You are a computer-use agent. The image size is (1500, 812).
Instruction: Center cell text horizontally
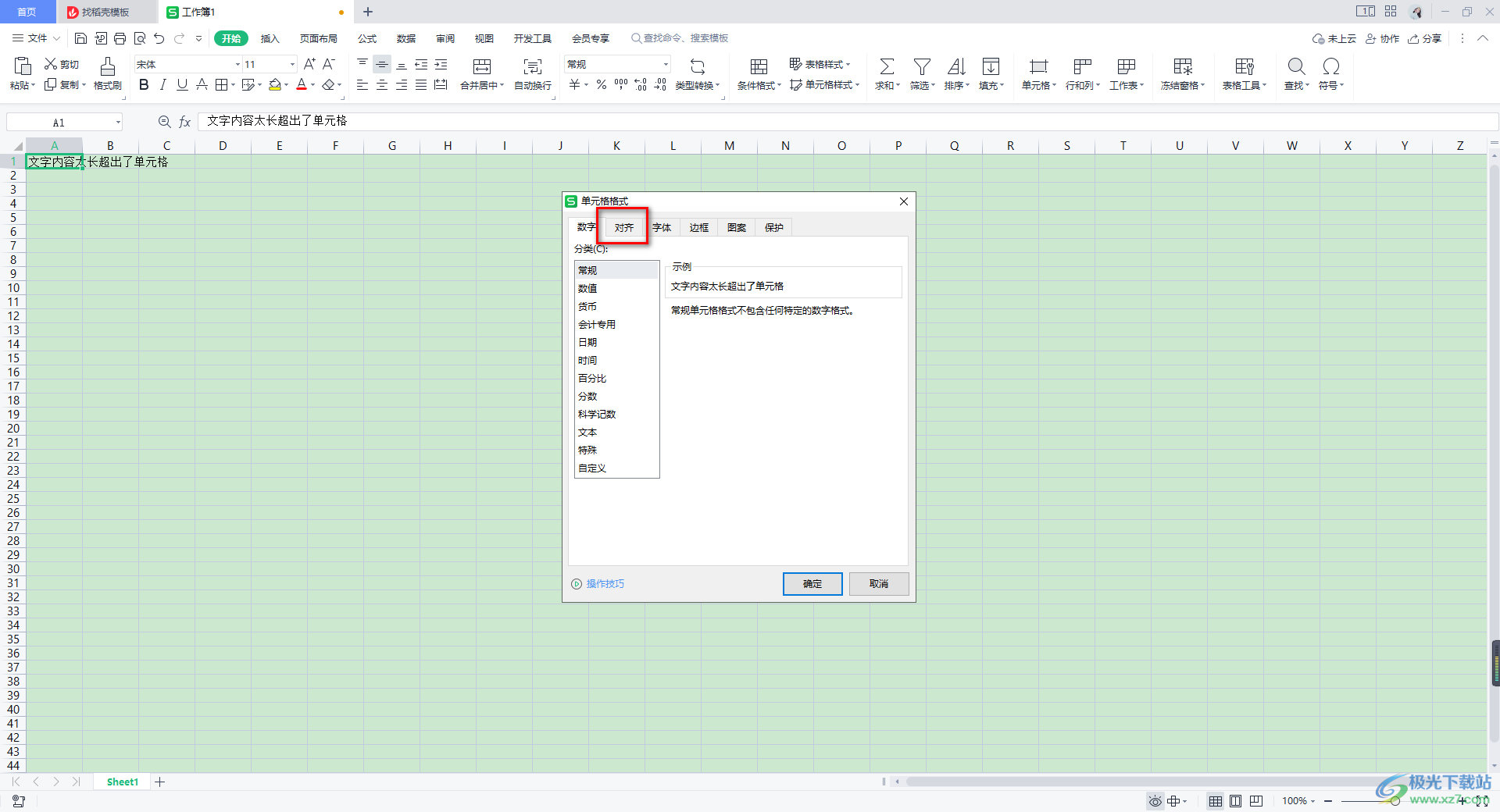[382, 84]
